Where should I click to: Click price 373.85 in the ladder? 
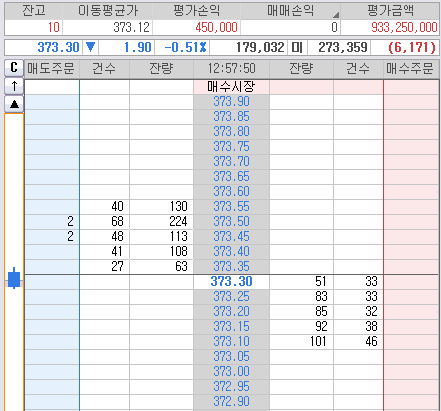coord(231,117)
